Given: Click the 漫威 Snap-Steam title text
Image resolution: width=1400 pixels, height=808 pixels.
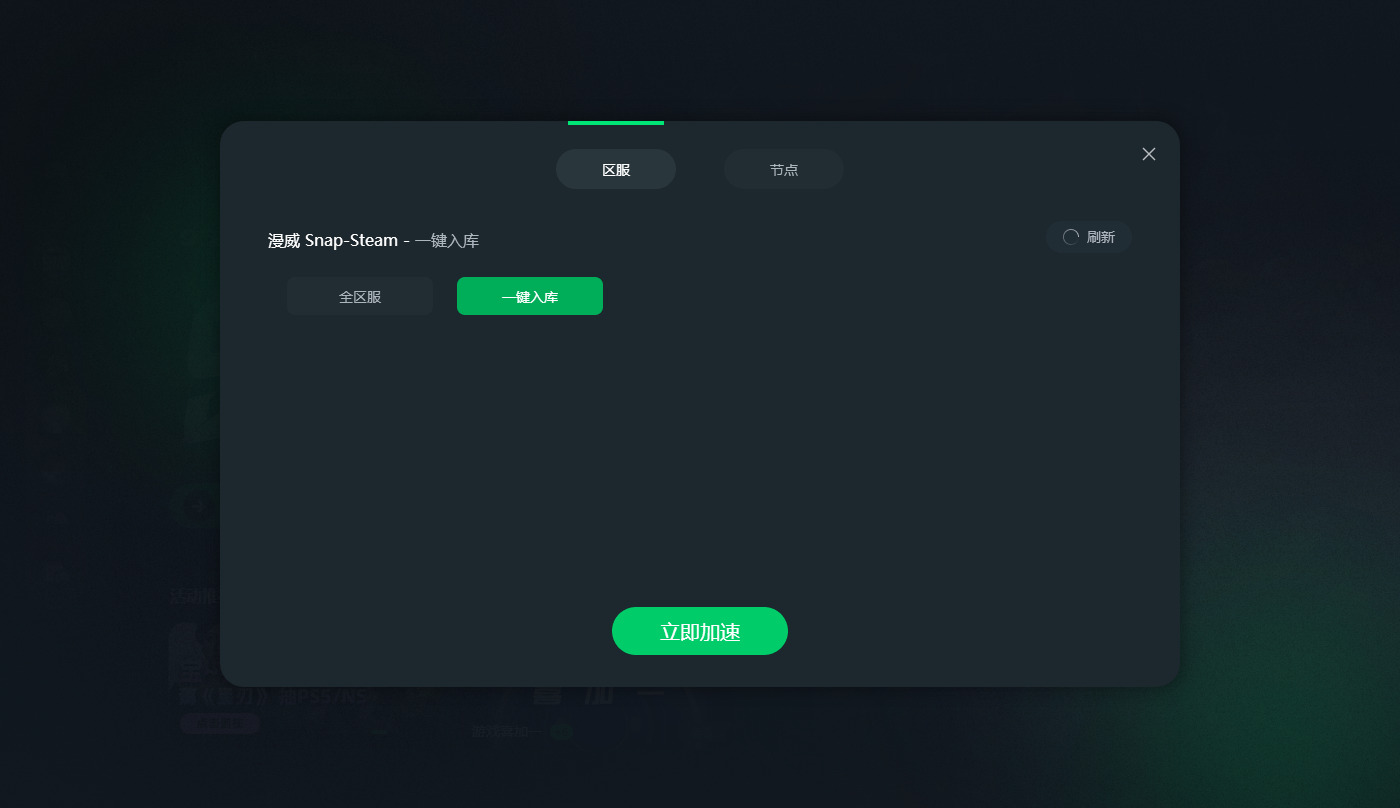Looking at the screenshot, I should click(333, 241).
